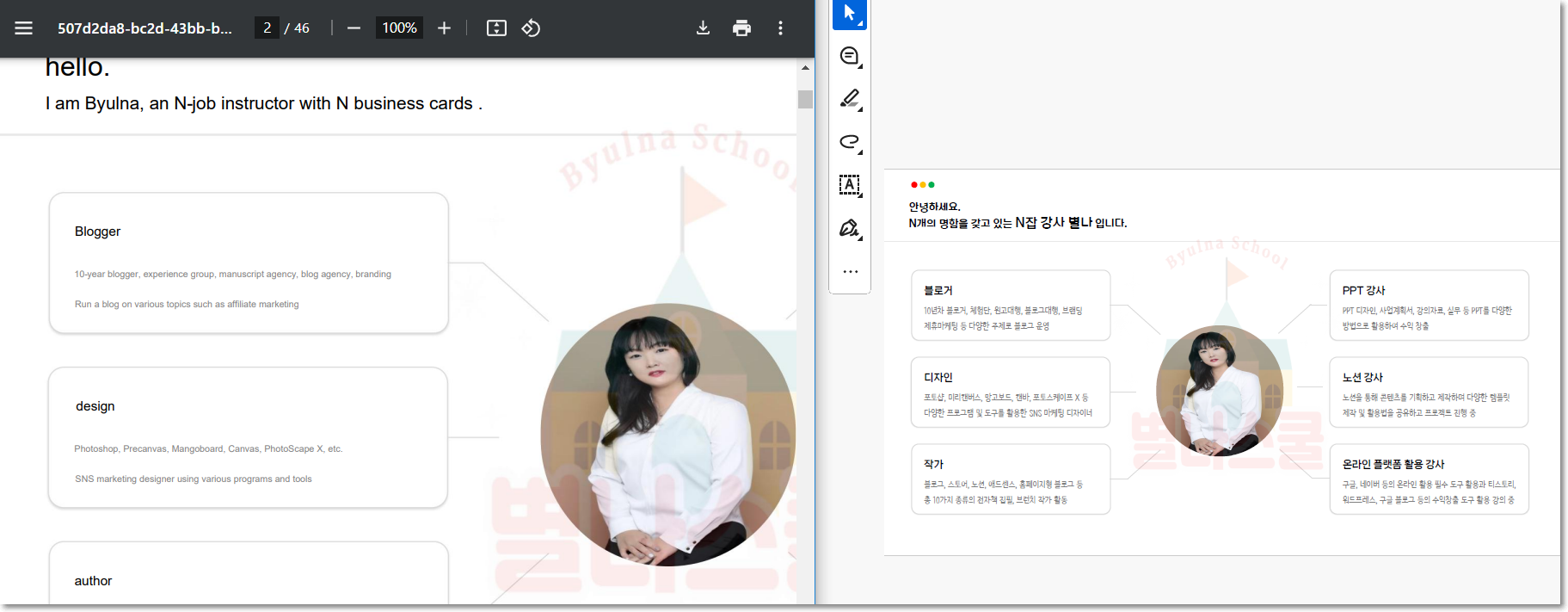1568x612 pixels.
Task: Click the 'Photoshop, Precanvas, Mangoboard' line
Action: (208, 449)
